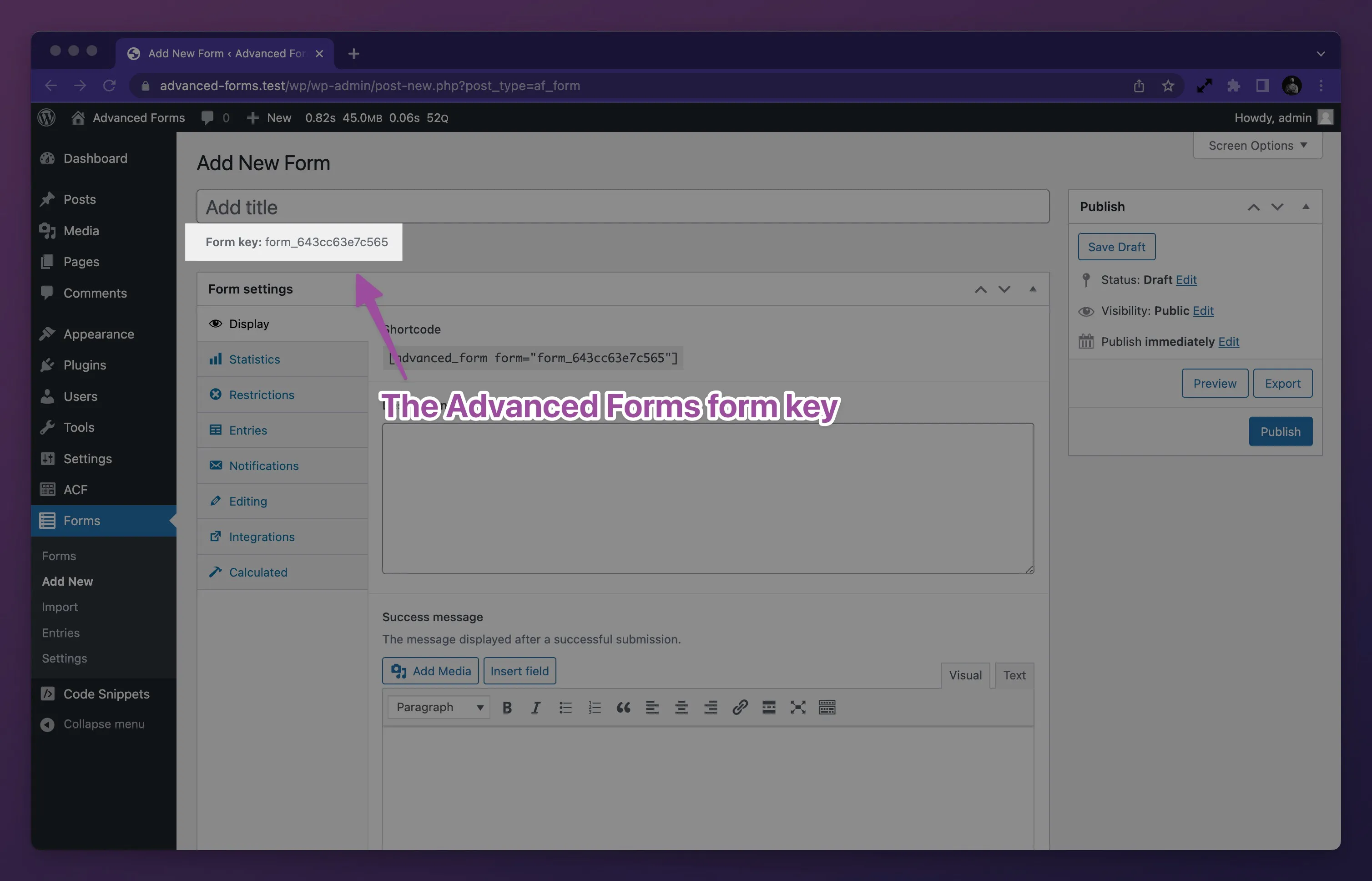
Task: Edit the Publish immediately schedule link
Action: (x=1228, y=342)
